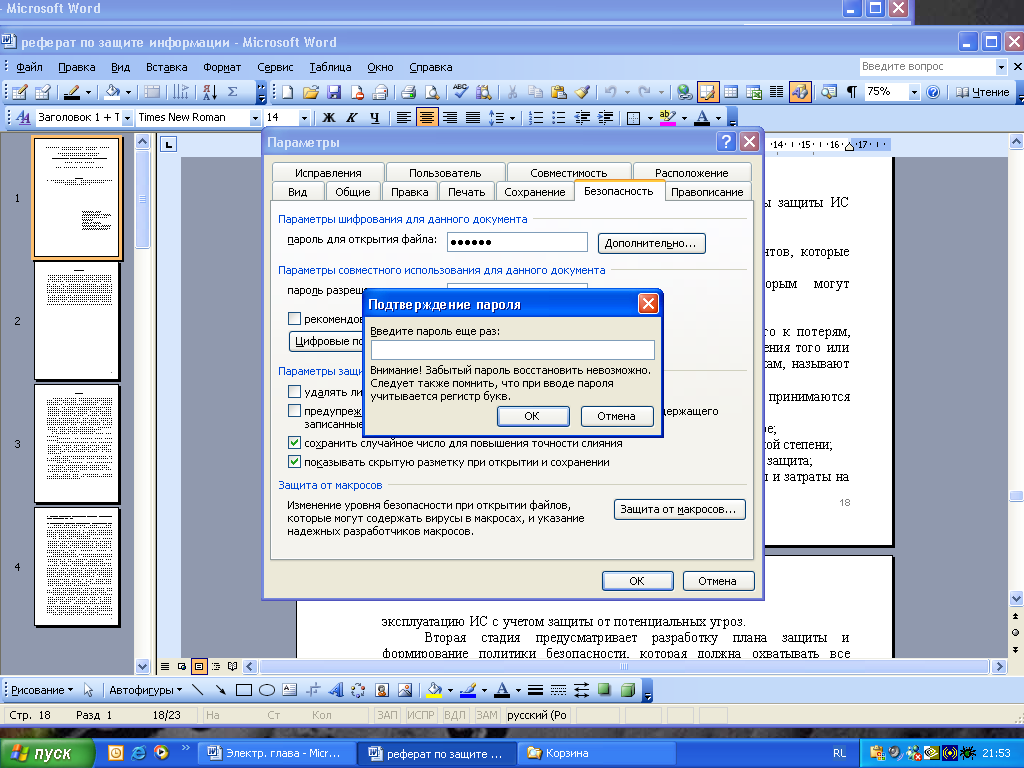Insert WordArt from the drawing toolbar

[x=336, y=690]
